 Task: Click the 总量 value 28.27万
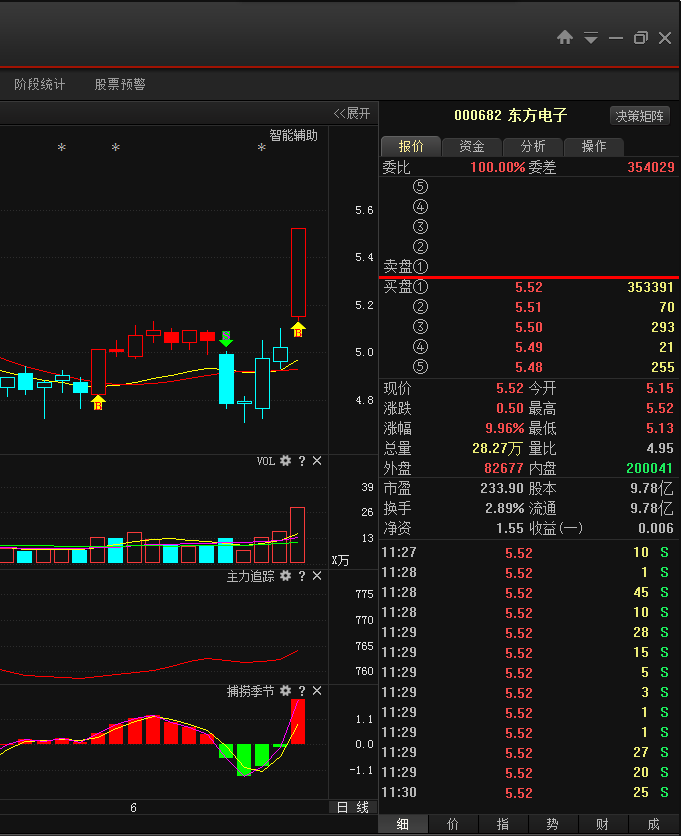[497, 448]
